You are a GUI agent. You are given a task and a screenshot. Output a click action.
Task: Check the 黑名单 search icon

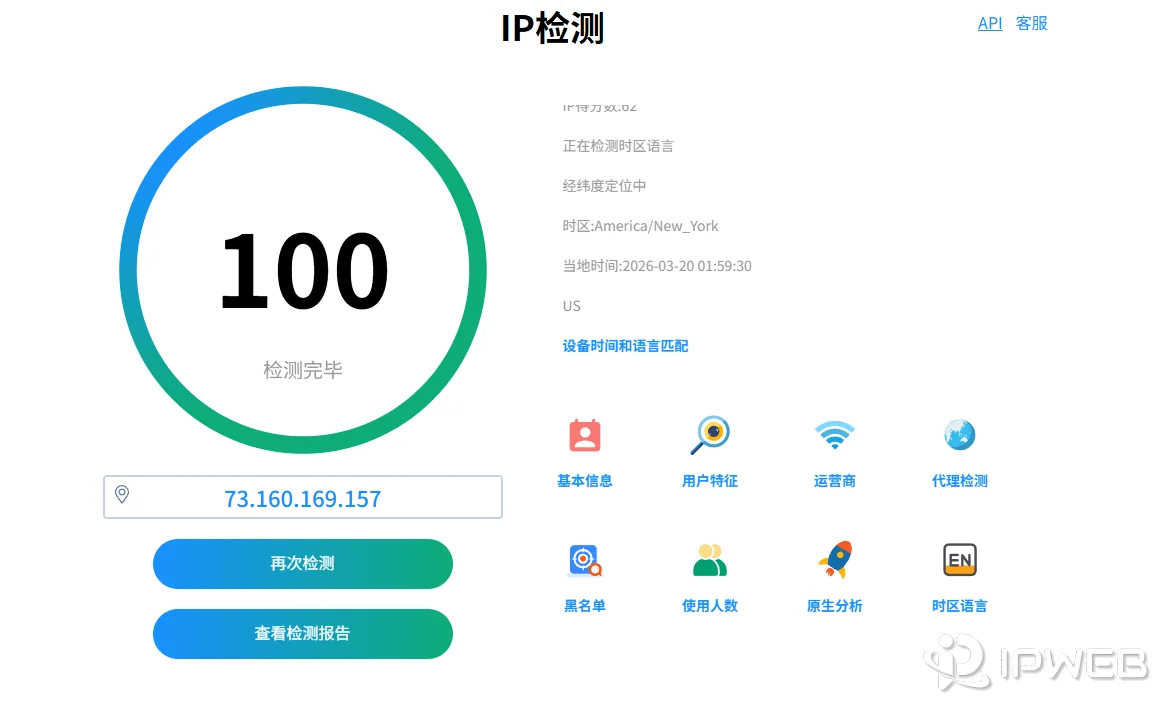tap(584, 560)
